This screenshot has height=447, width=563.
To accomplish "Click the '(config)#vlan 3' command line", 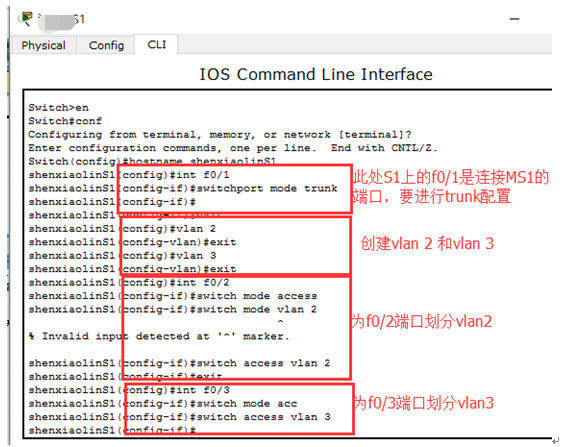I will point(122,255).
